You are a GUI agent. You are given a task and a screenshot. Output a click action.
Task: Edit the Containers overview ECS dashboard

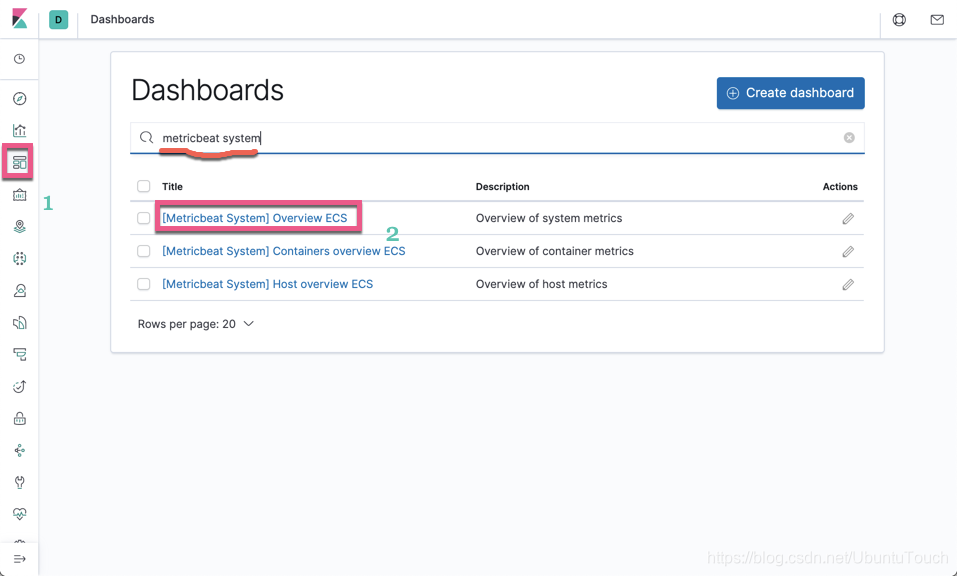[x=847, y=252]
